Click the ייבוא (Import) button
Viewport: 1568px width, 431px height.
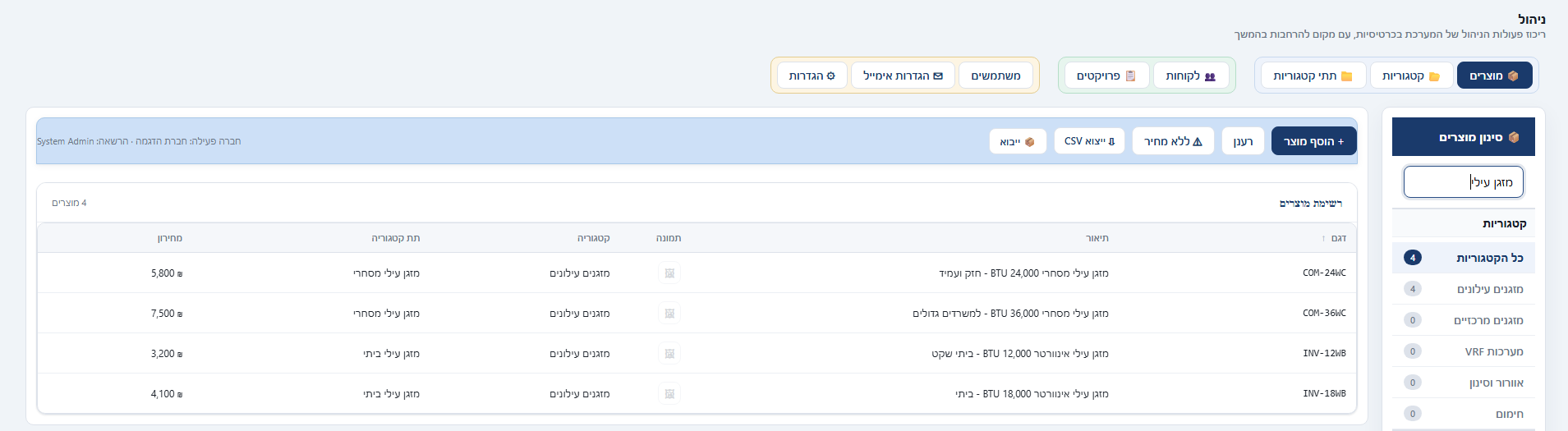pos(1018,141)
